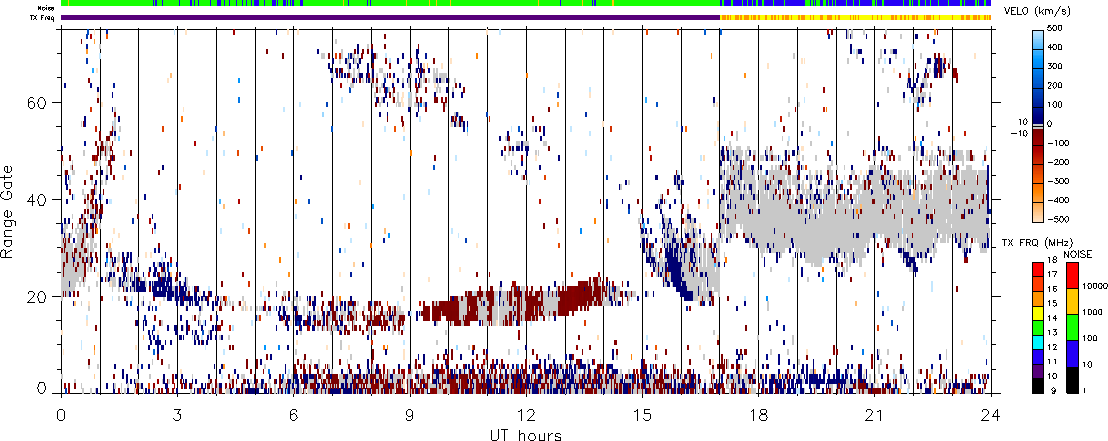1108x441 pixels.
Task: Click the "24" tick on the UT hours axis
Action: [991, 416]
